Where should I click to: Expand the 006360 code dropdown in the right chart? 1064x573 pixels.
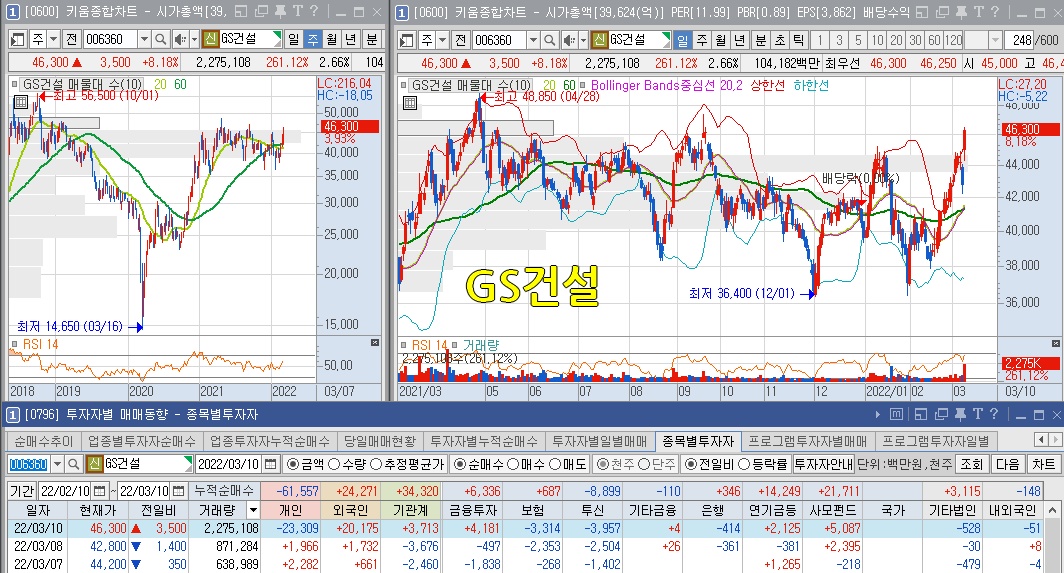533,40
